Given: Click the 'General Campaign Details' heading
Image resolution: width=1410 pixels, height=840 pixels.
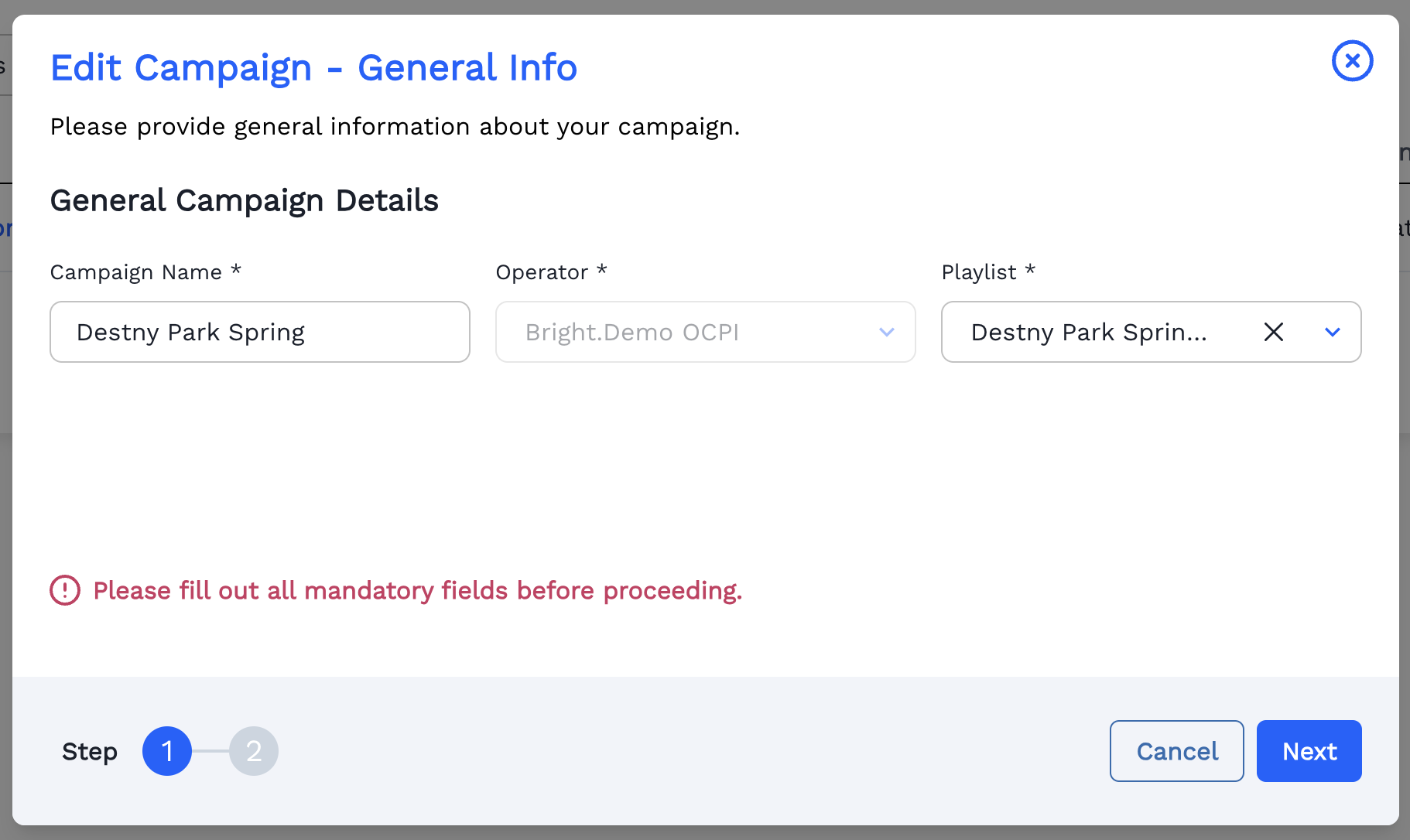Looking at the screenshot, I should tap(244, 200).
